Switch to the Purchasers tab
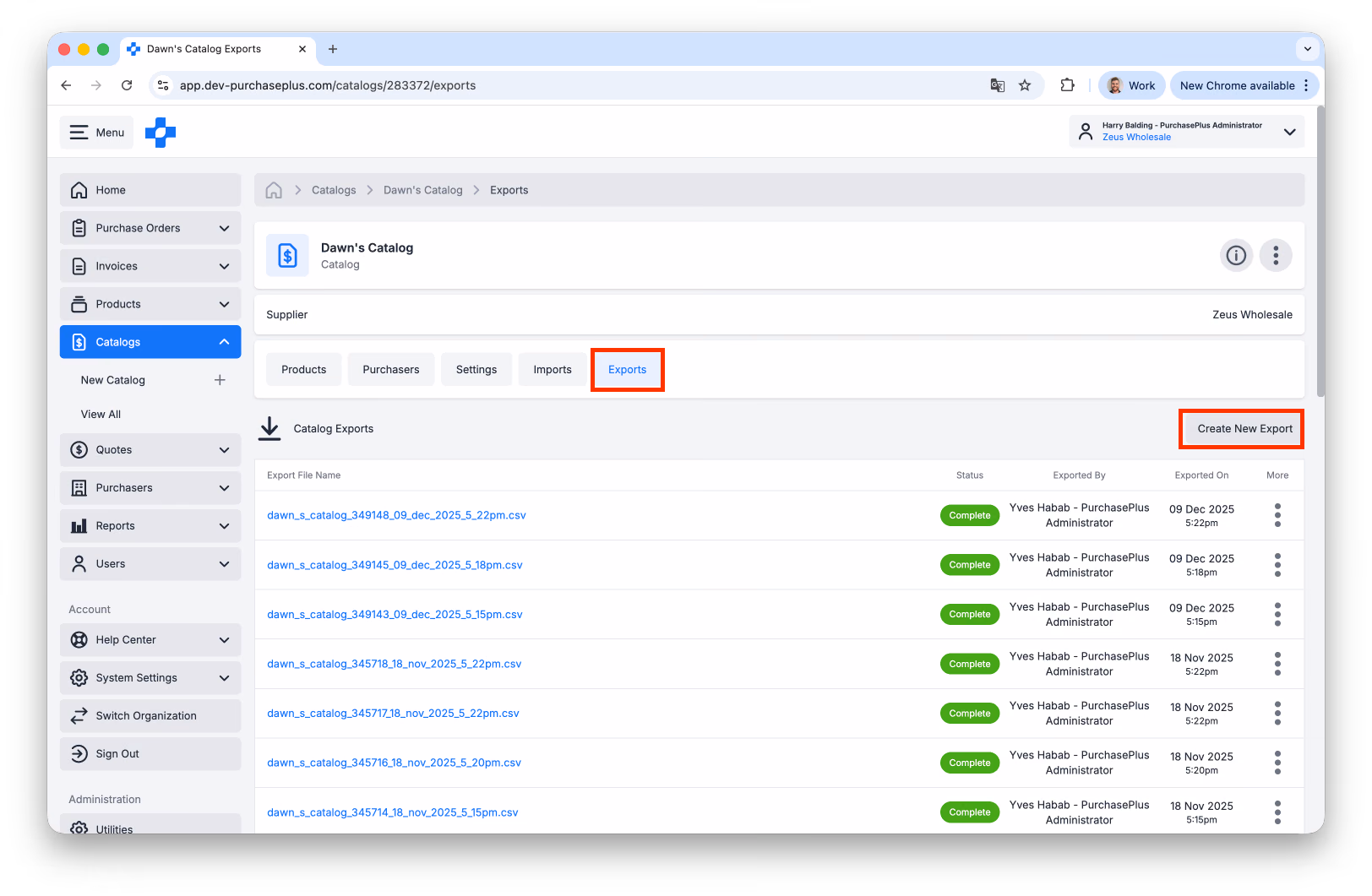The width and height of the screenshot is (1372, 896). click(x=391, y=370)
